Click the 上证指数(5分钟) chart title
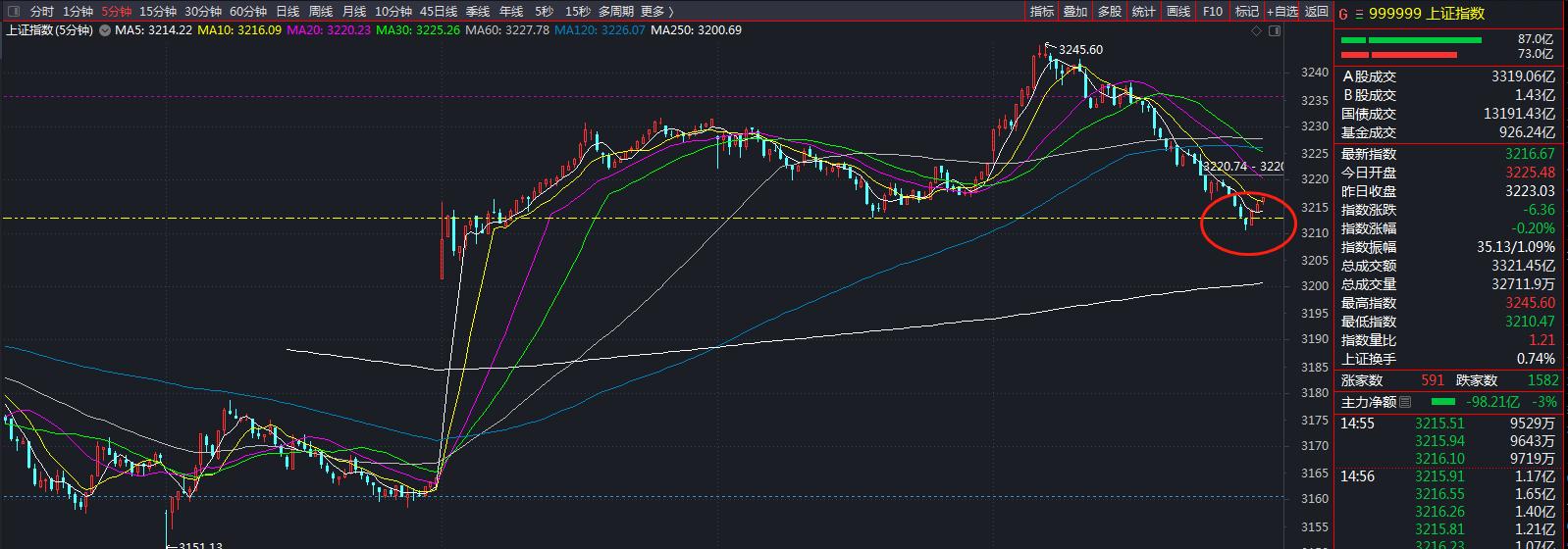The height and width of the screenshot is (549, 1568). (x=49, y=30)
